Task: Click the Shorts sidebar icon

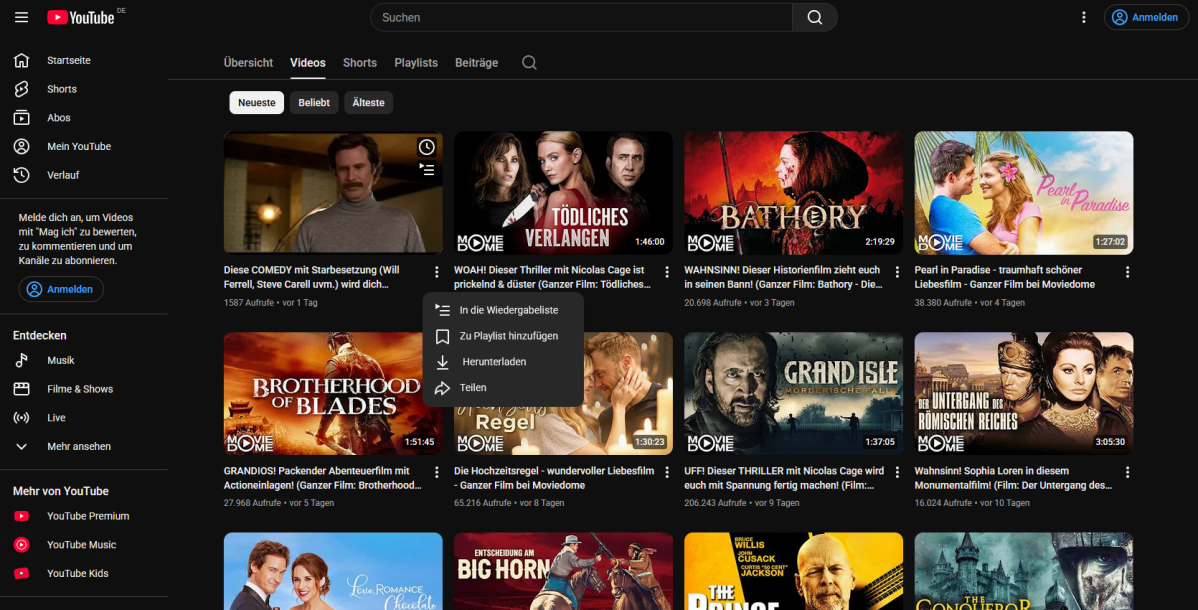Action: click(21, 89)
